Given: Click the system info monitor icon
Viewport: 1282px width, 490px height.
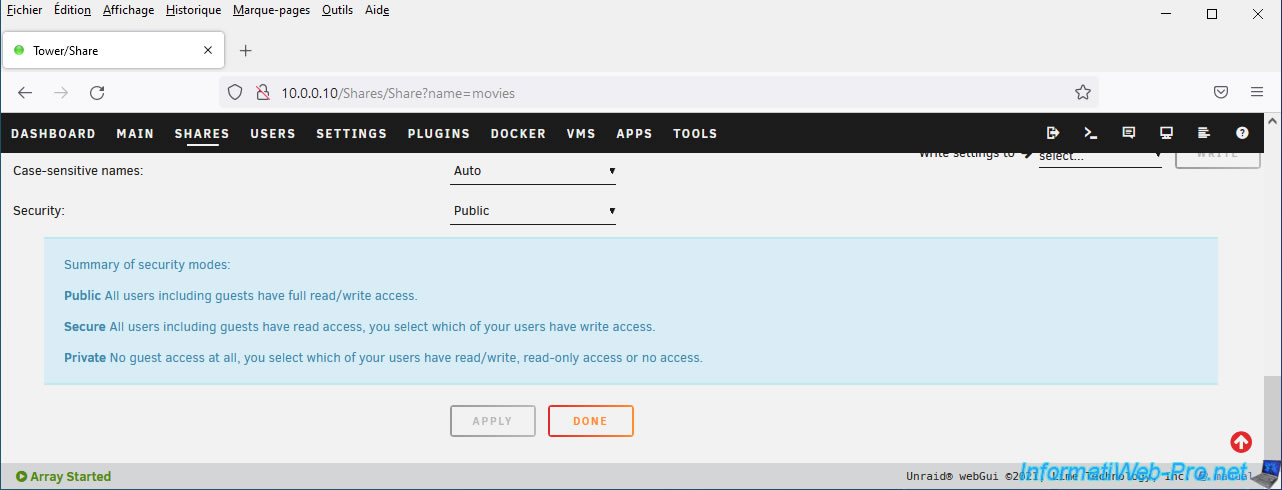Looking at the screenshot, I should click(x=1166, y=133).
